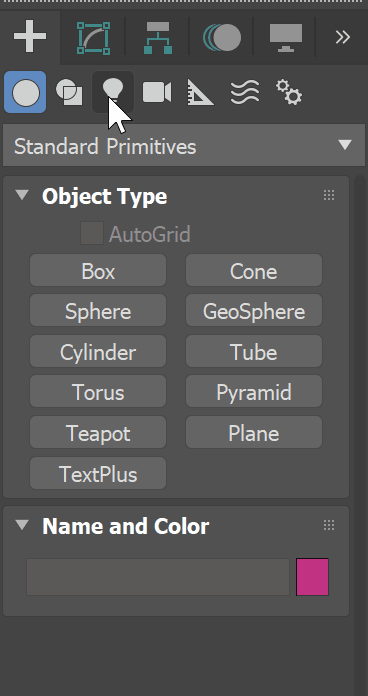368x696 pixels.
Task: Click the Box primitive button
Action: click(98, 270)
